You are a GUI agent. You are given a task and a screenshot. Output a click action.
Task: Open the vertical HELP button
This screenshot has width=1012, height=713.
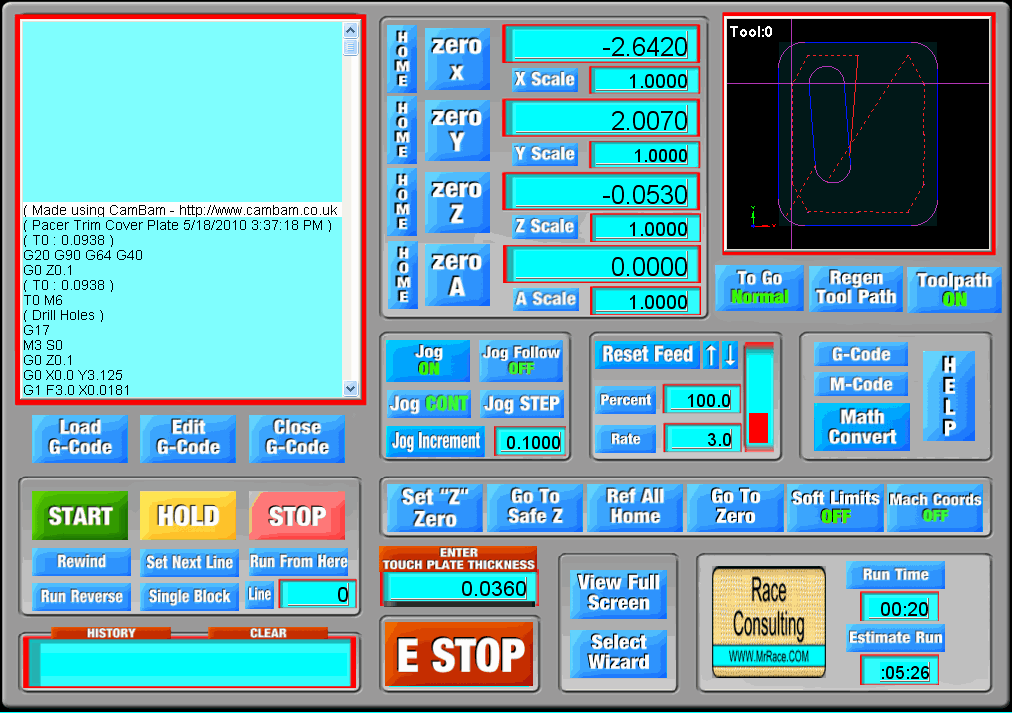click(948, 396)
